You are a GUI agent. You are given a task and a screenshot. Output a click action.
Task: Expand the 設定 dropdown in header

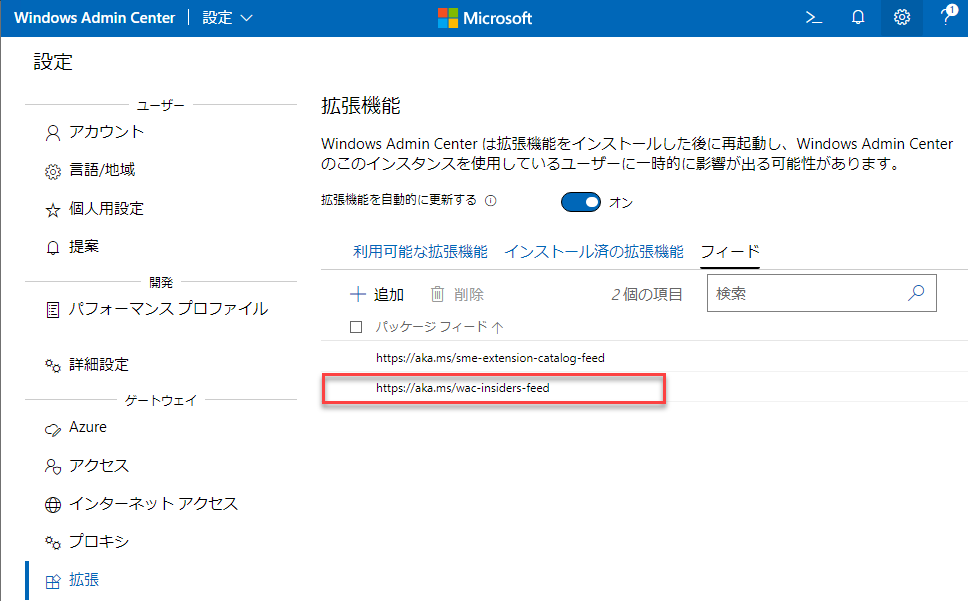coord(227,18)
